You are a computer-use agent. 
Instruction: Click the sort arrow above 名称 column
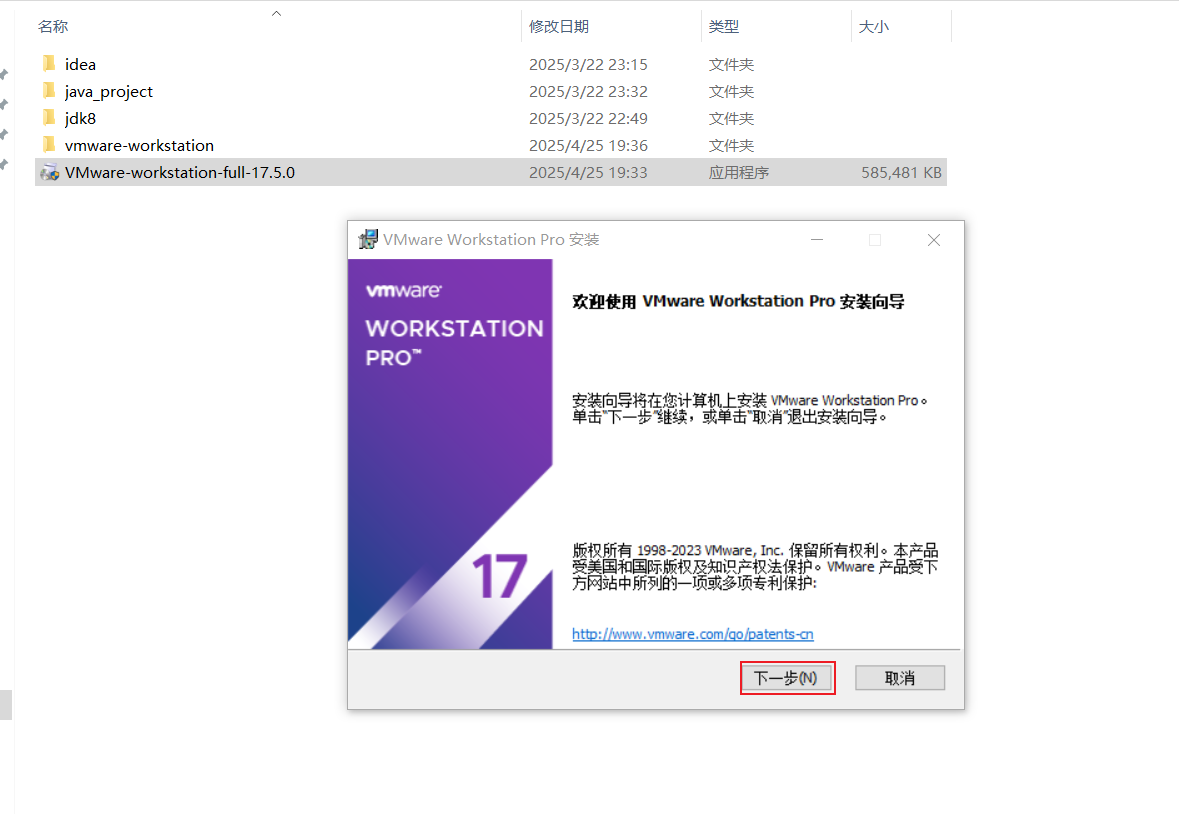tap(276, 13)
